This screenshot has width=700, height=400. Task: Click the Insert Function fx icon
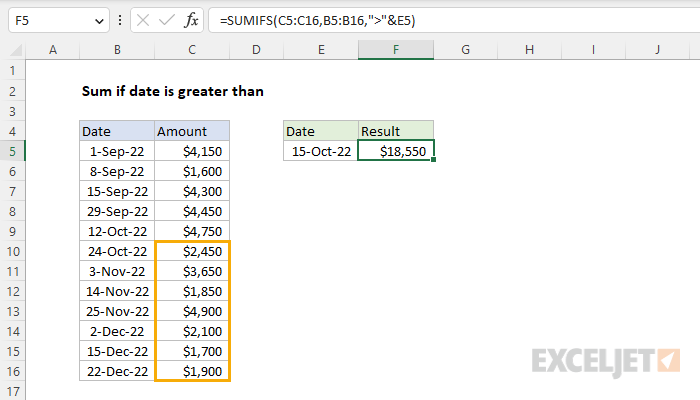tap(191, 20)
